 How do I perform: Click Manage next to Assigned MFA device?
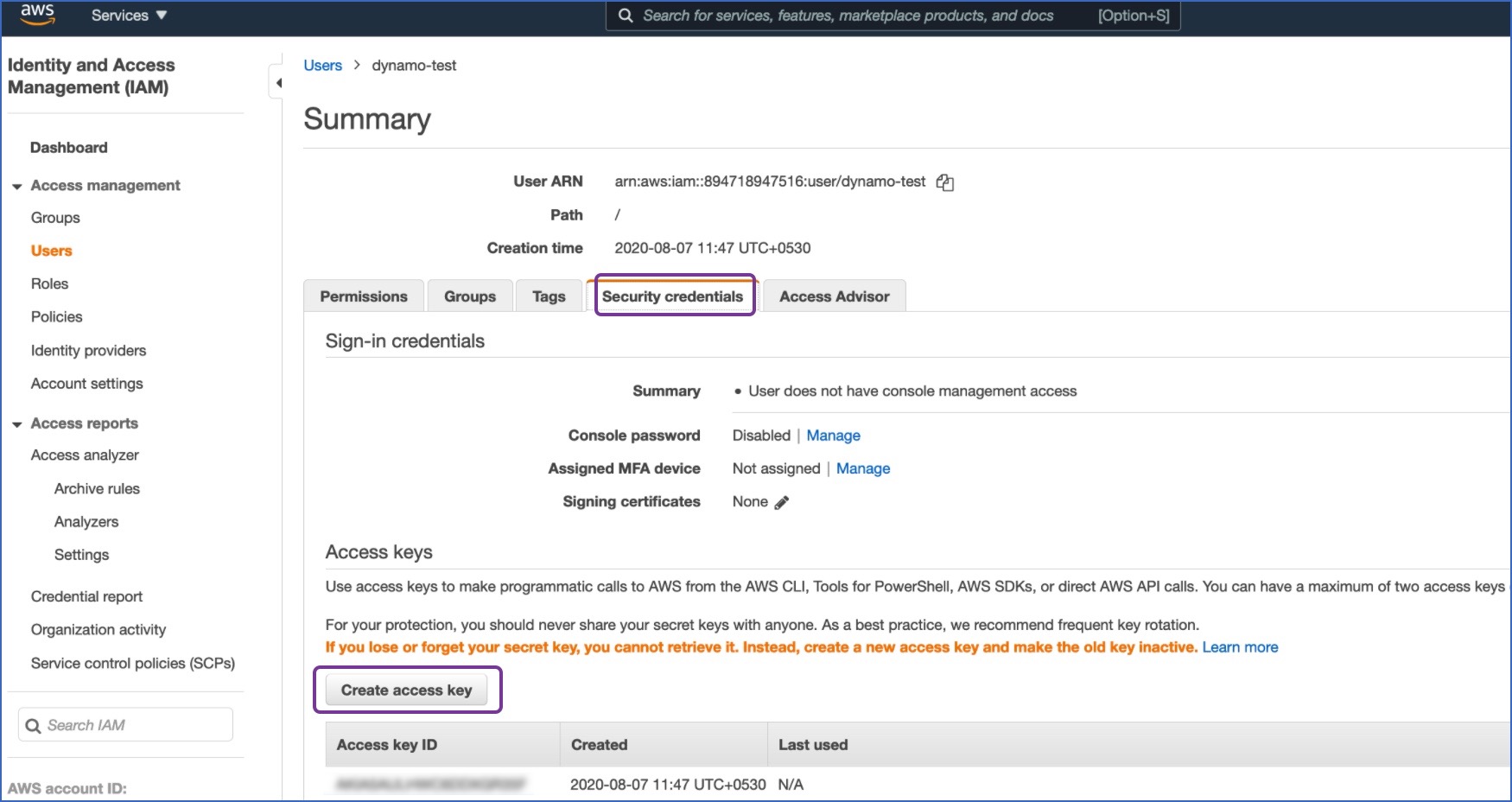pos(863,468)
